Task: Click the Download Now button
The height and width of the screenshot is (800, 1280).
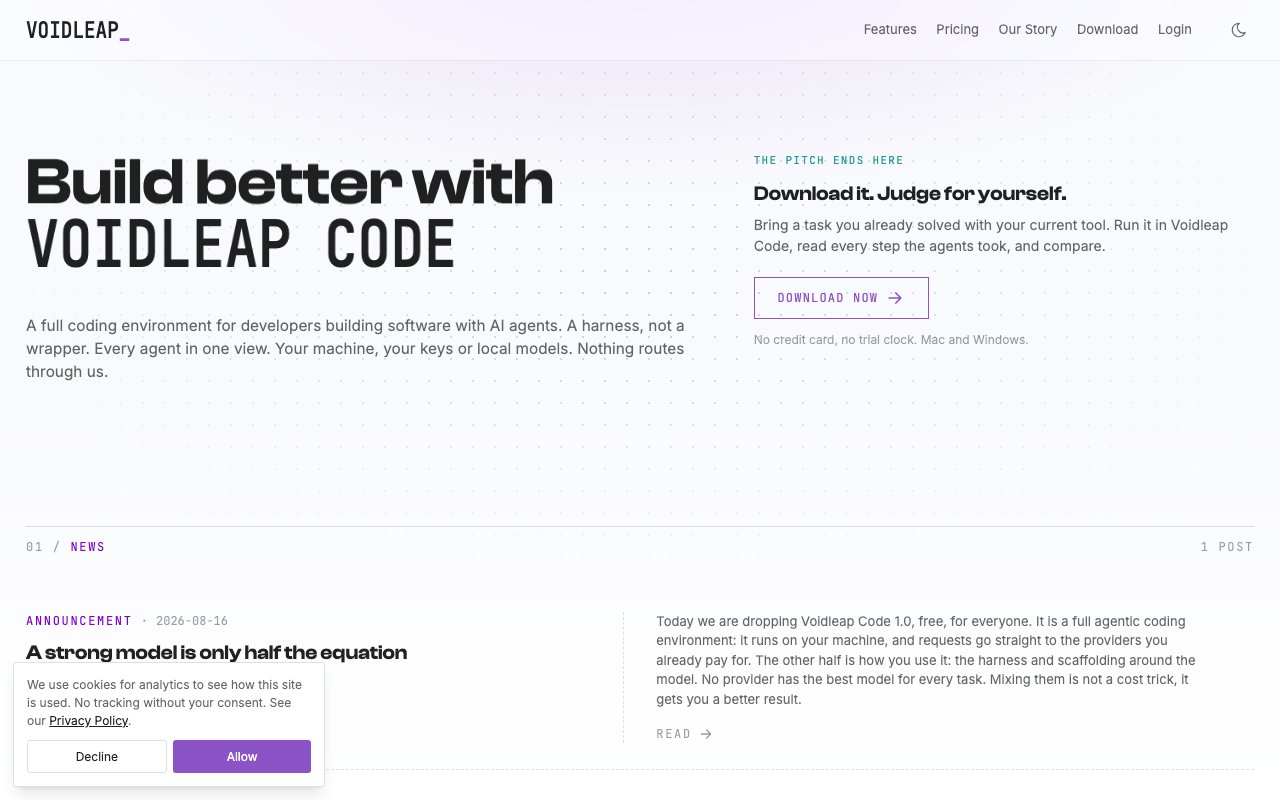Action: pyautogui.click(x=841, y=298)
